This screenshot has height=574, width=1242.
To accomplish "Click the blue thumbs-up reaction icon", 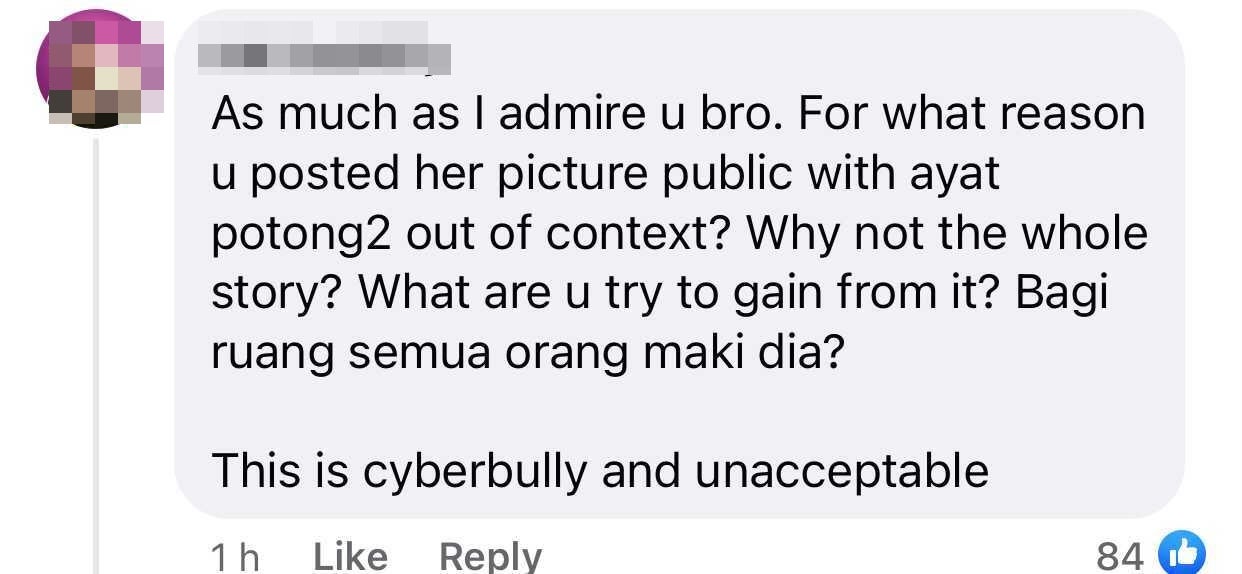I will click(x=1182, y=554).
